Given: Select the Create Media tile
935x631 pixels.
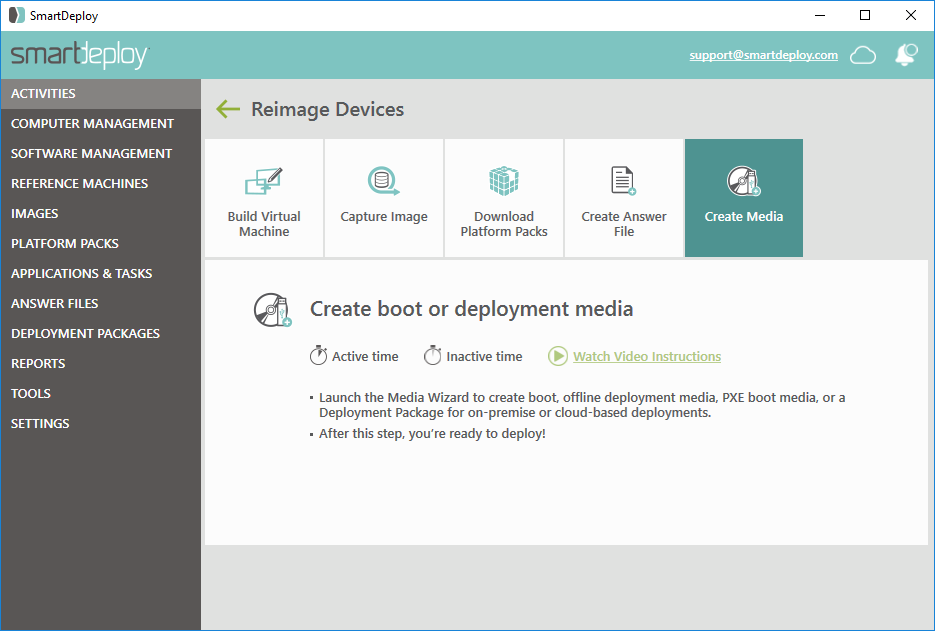Looking at the screenshot, I should point(744,198).
